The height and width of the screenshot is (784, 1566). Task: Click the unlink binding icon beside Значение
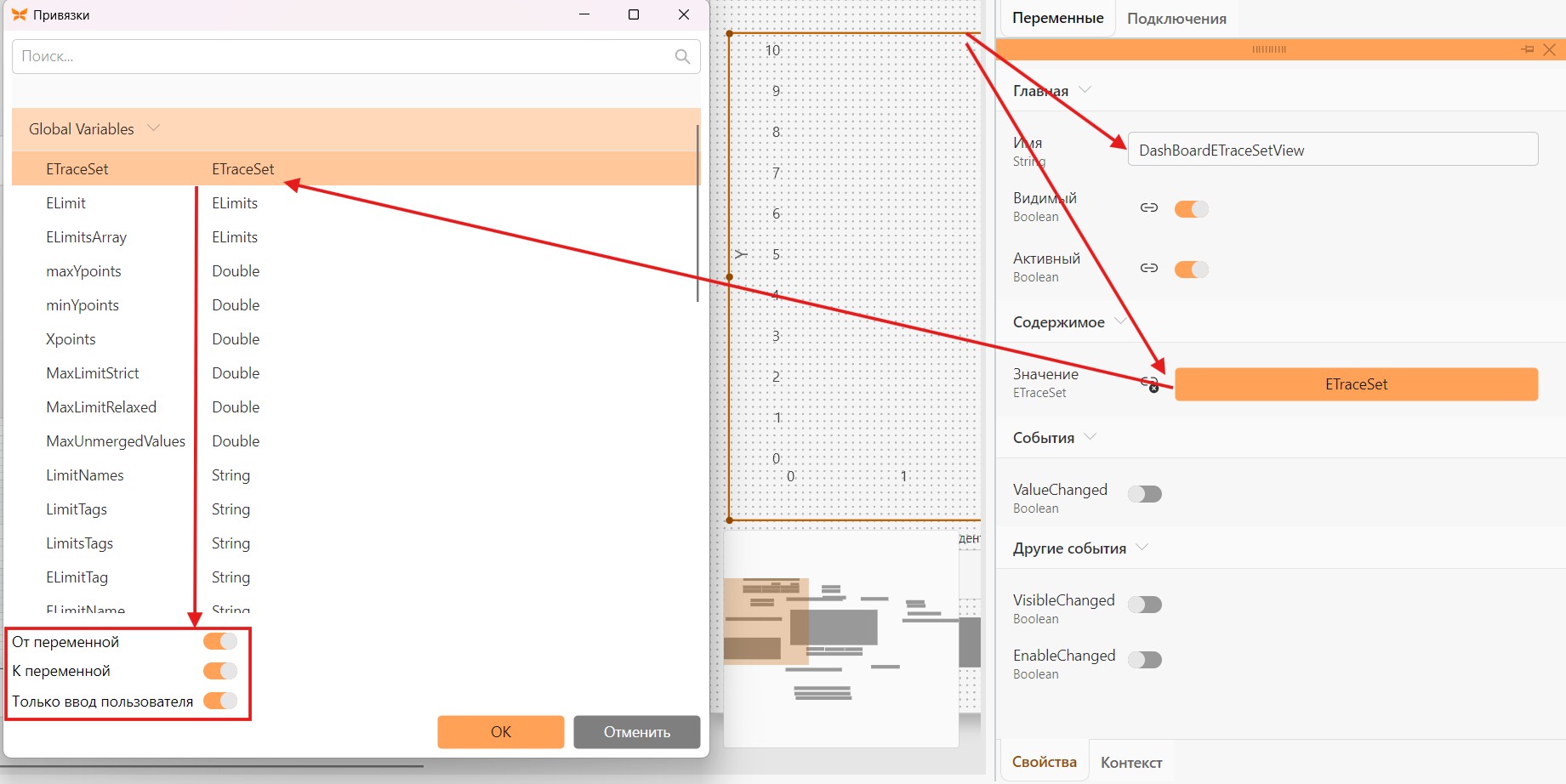pyautogui.click(x=1150, y=383)
